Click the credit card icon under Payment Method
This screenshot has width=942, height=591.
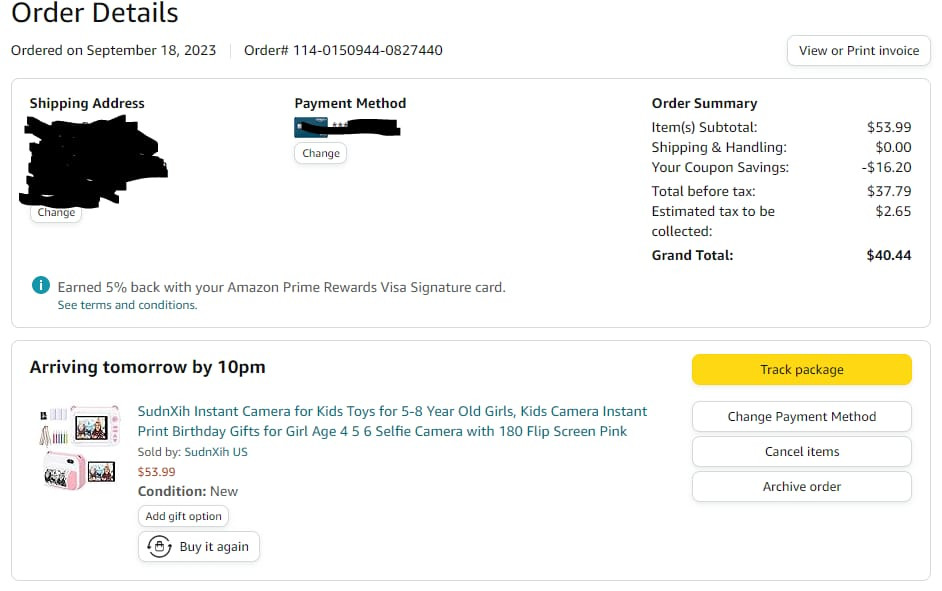pyautogui.click(x=311, y=127)
